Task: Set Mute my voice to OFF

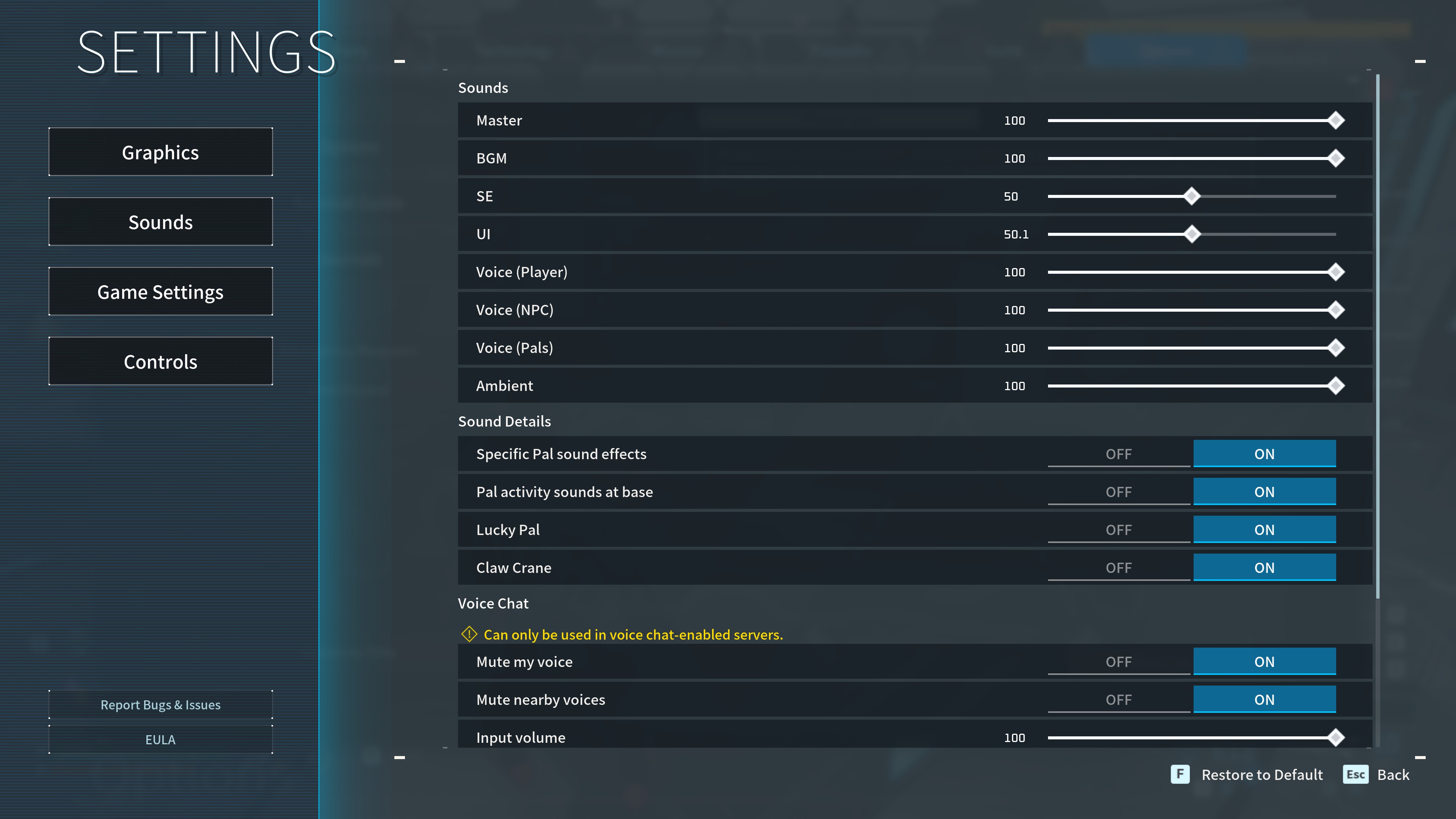Action: 1119,662
